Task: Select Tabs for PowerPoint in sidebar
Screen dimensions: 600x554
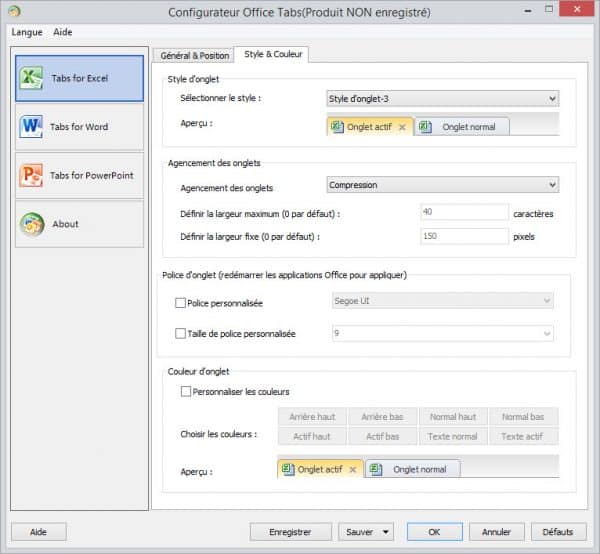Action: pos(80,175)
